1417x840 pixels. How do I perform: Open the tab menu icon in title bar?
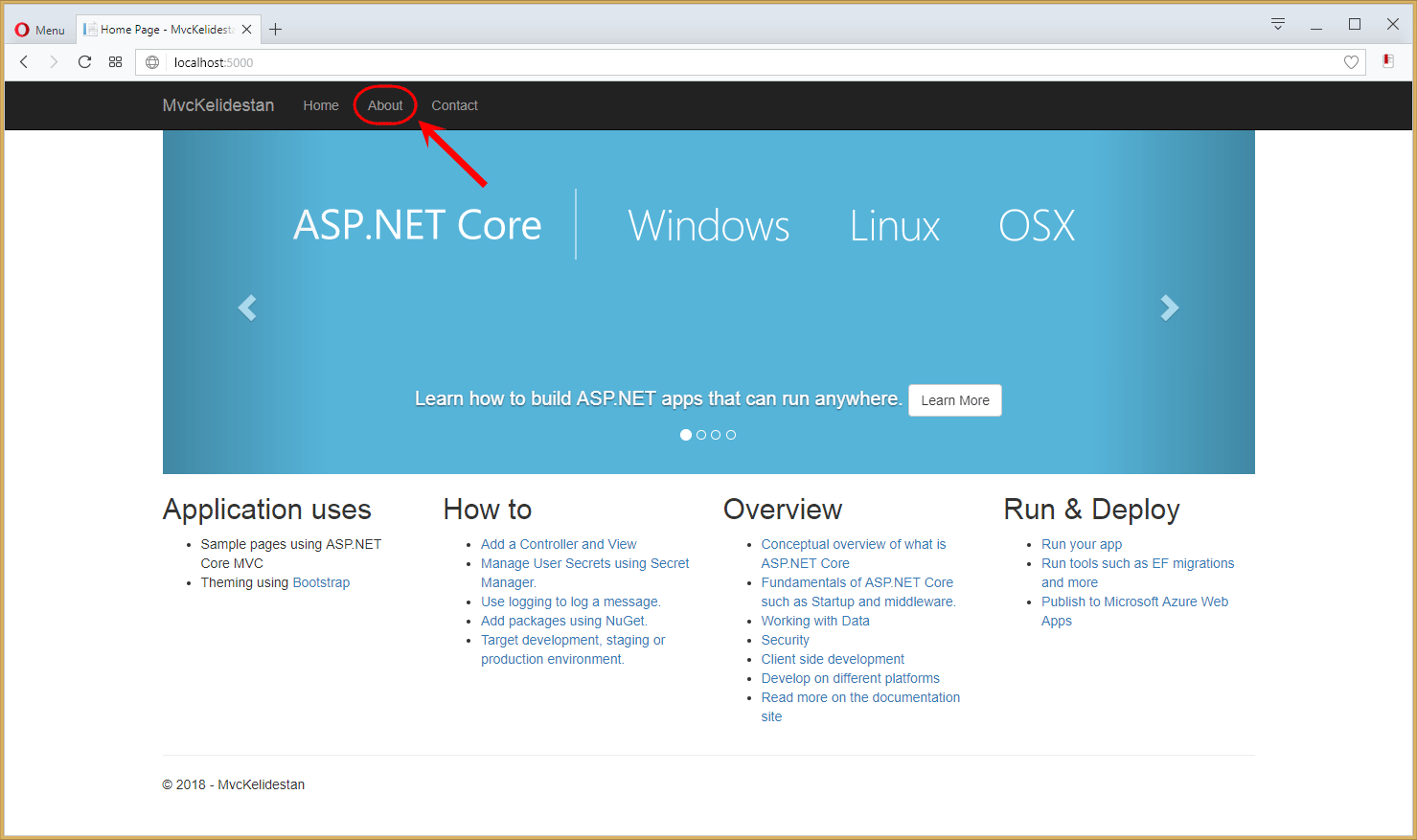(1277, 25)
